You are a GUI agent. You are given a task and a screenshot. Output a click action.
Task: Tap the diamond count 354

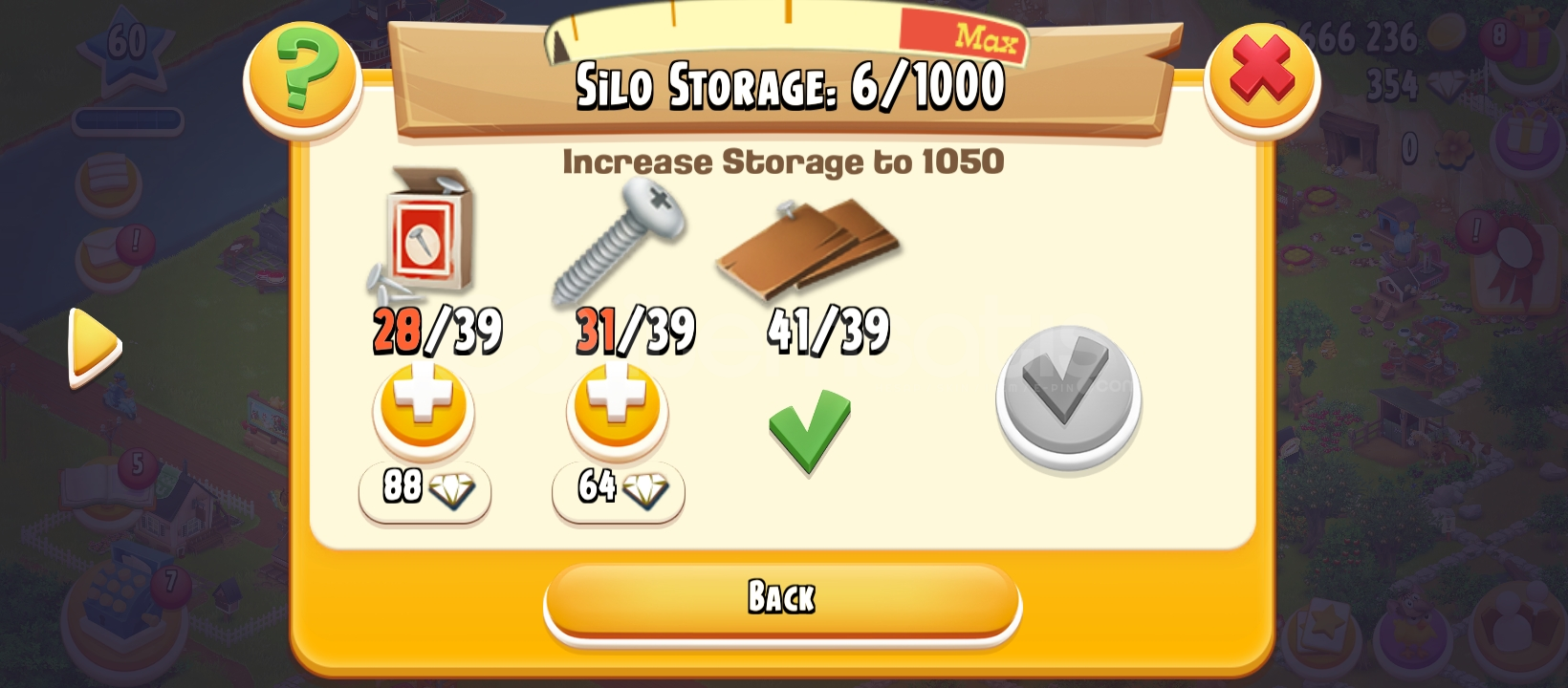[x=1394, y=86]
